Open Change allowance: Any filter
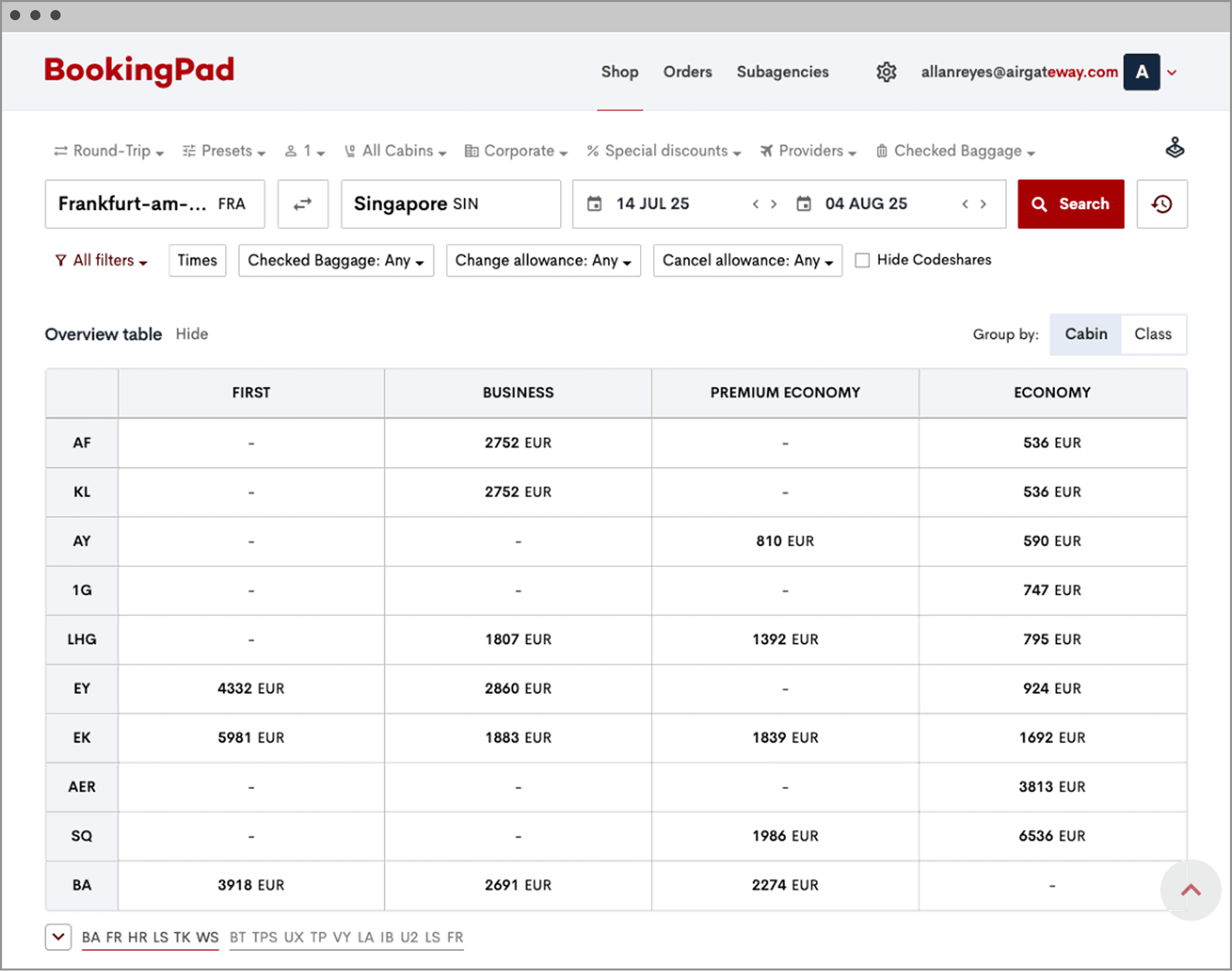Screen dimensions: 1232x971 (x=543, y=260)
